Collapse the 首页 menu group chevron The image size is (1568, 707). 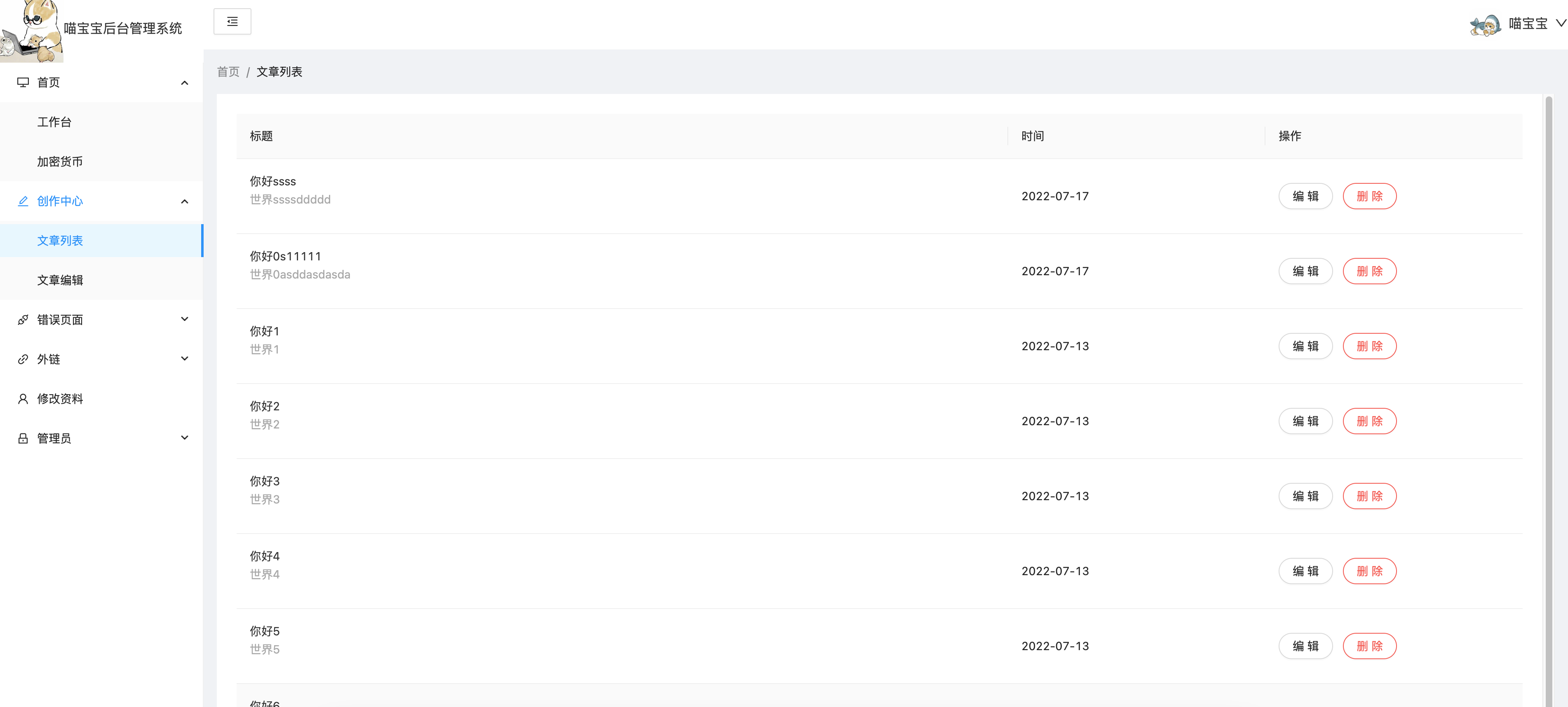[184, 83]
